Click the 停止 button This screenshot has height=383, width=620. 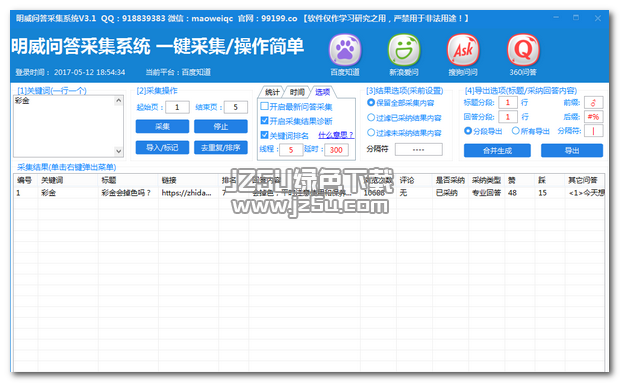221,126
